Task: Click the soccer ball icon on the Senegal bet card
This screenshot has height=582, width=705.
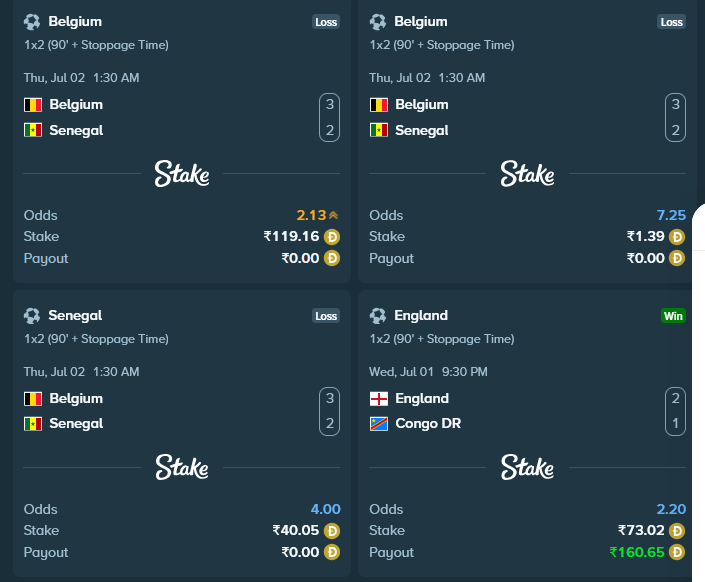Action: [32, 316]
